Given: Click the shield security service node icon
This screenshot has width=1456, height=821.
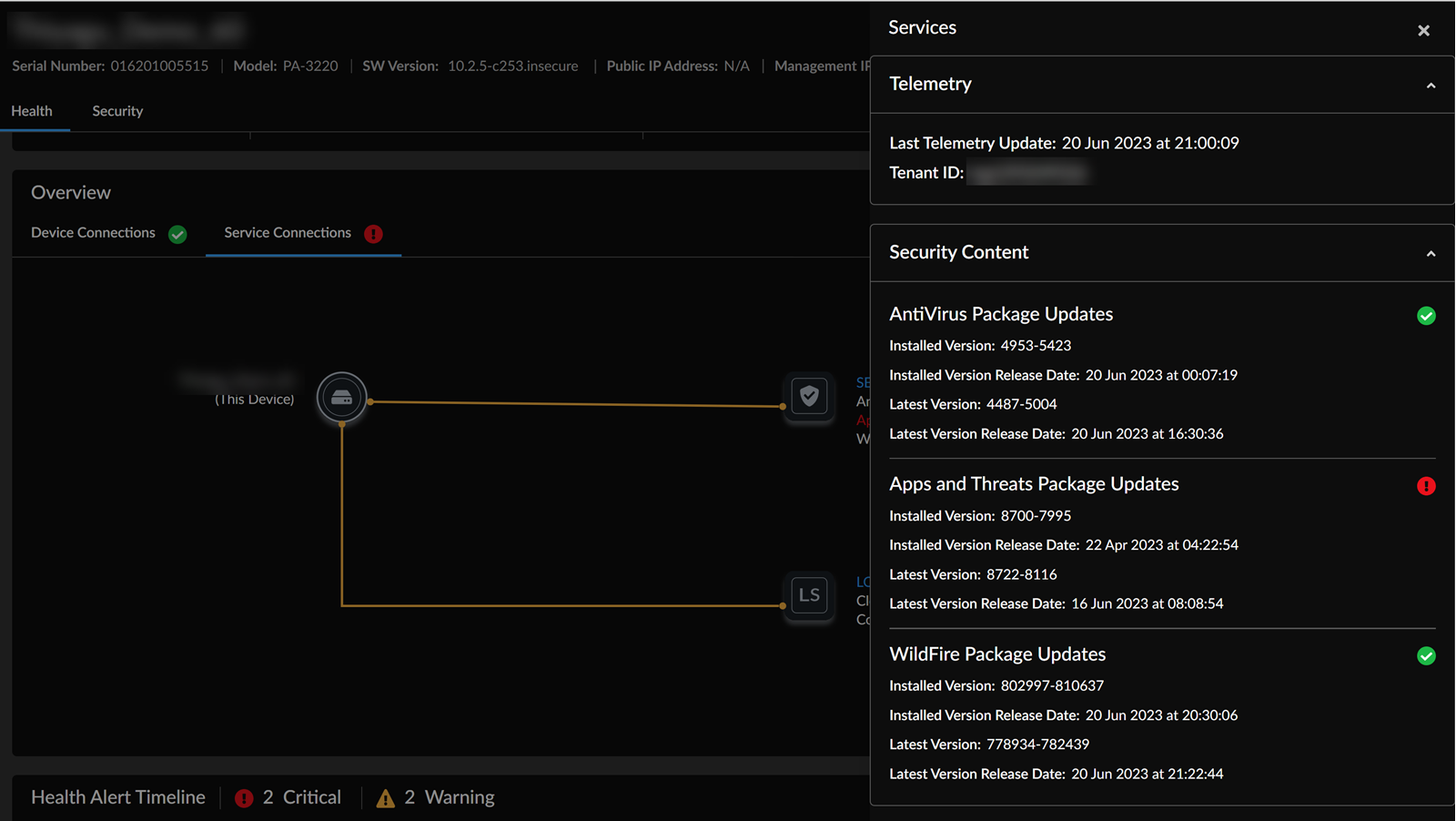Looking at the screenshot, I should click(809, 397).
